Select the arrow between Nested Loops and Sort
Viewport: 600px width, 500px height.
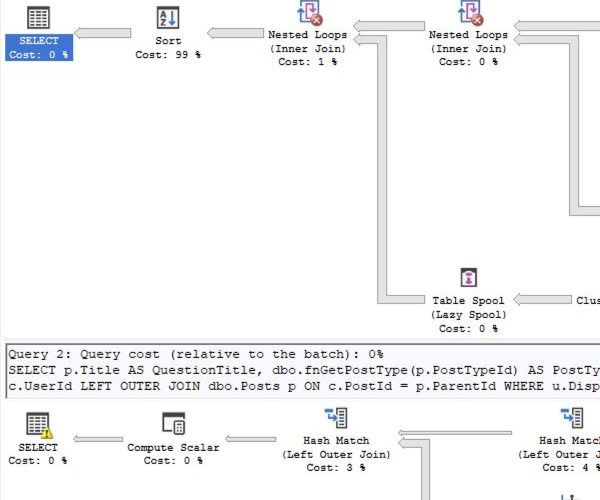coord(235,34)
